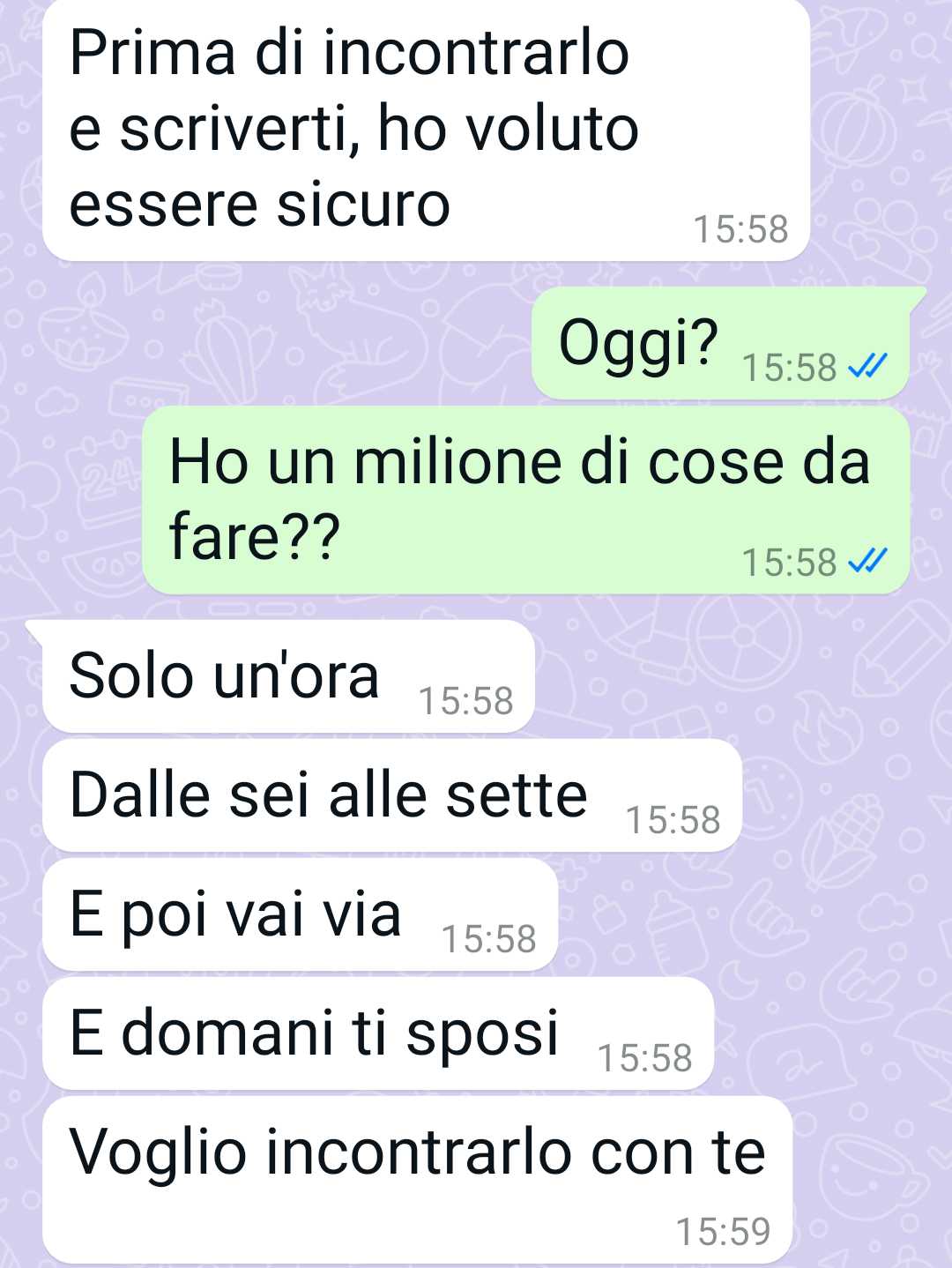Click the timestamp on 'Ho un milione di cose' message
952x1268 pixels.
pyautogui.click(x=789, y=563)
